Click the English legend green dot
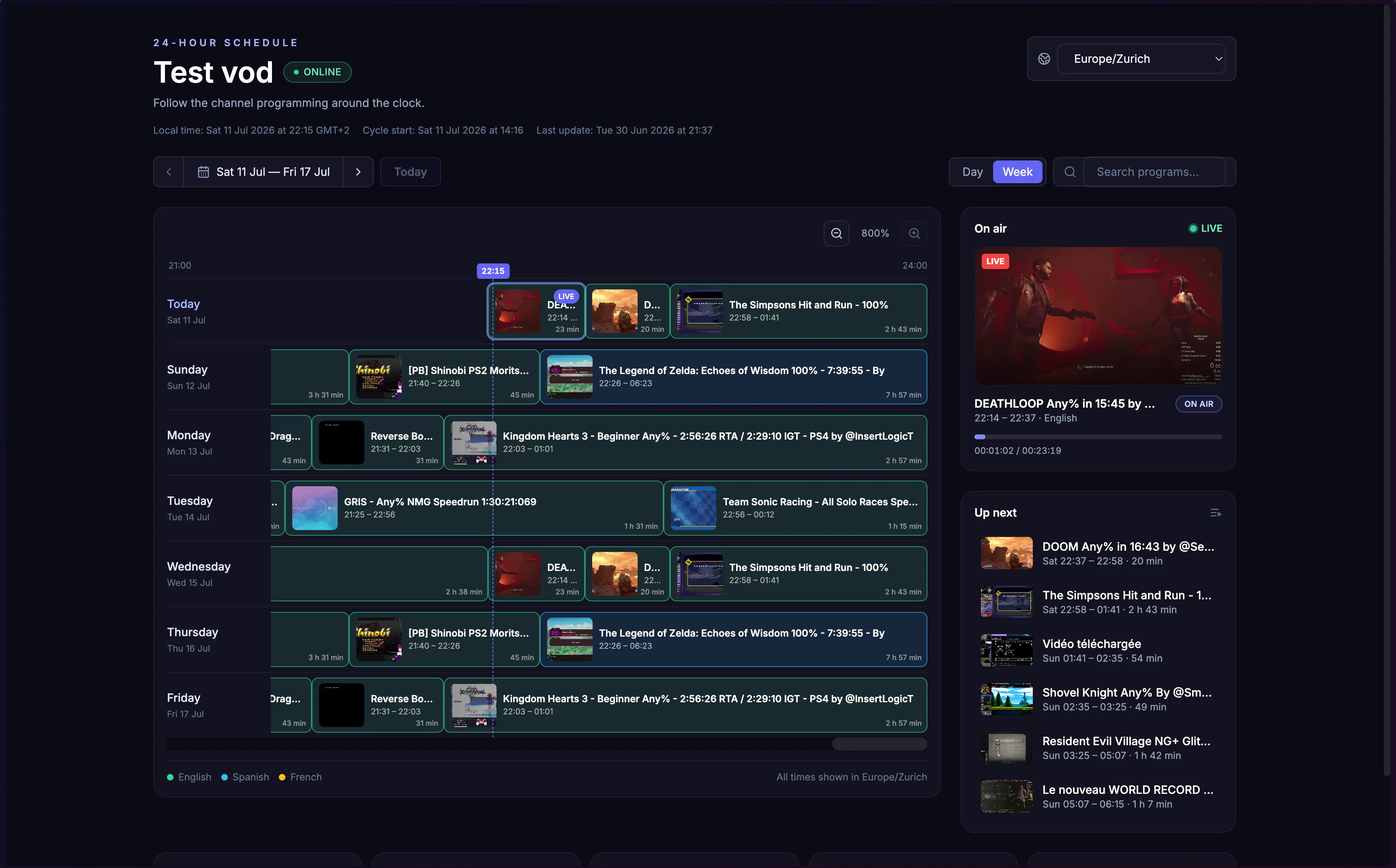The image size is (1396, 868). 170,777
